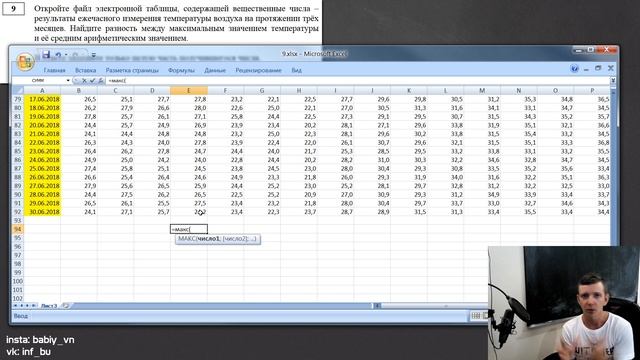The image size is (640, 360).
Task: Open Insert Function fx icon
Action: 100,81
